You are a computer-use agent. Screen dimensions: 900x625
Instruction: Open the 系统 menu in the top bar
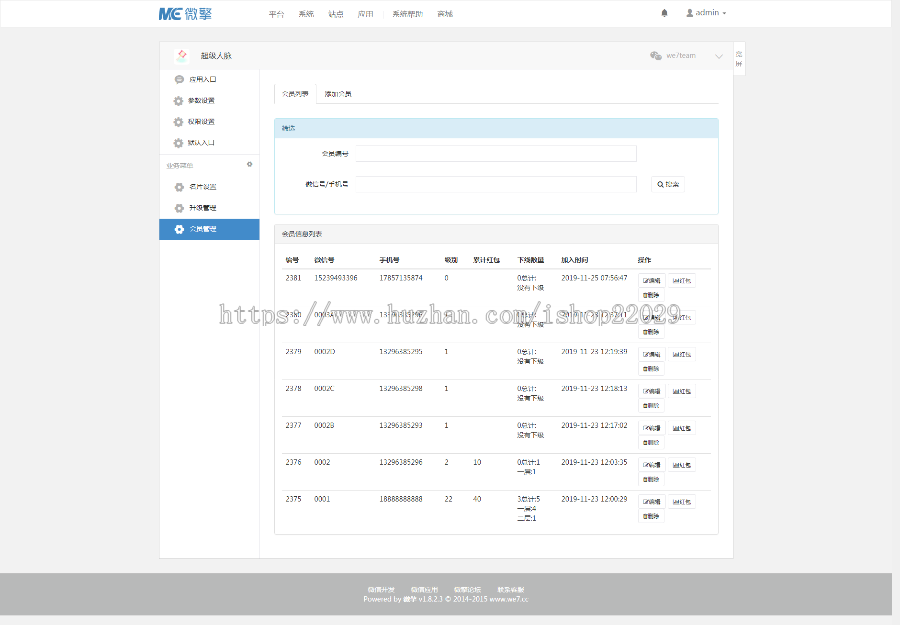(306, 13)
